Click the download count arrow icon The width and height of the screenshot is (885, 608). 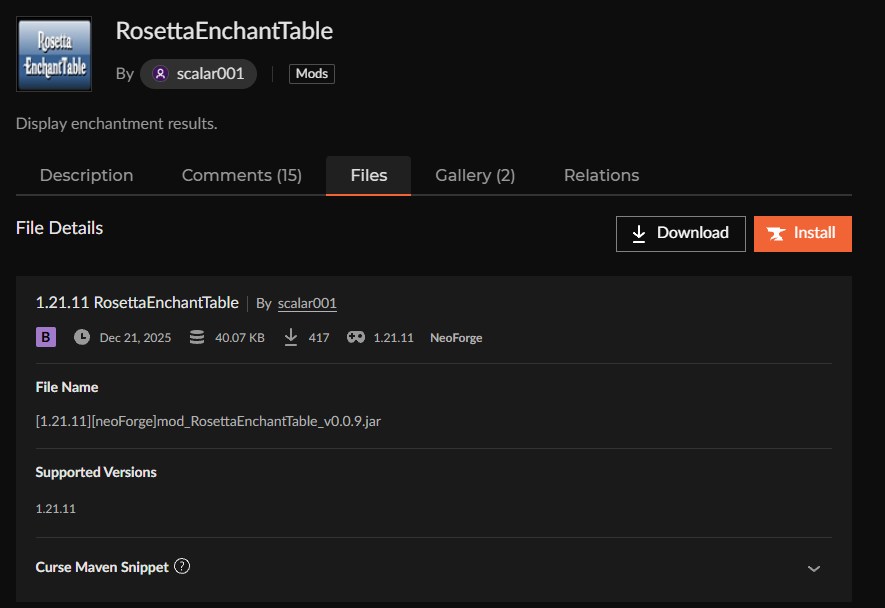click(291, 338)
